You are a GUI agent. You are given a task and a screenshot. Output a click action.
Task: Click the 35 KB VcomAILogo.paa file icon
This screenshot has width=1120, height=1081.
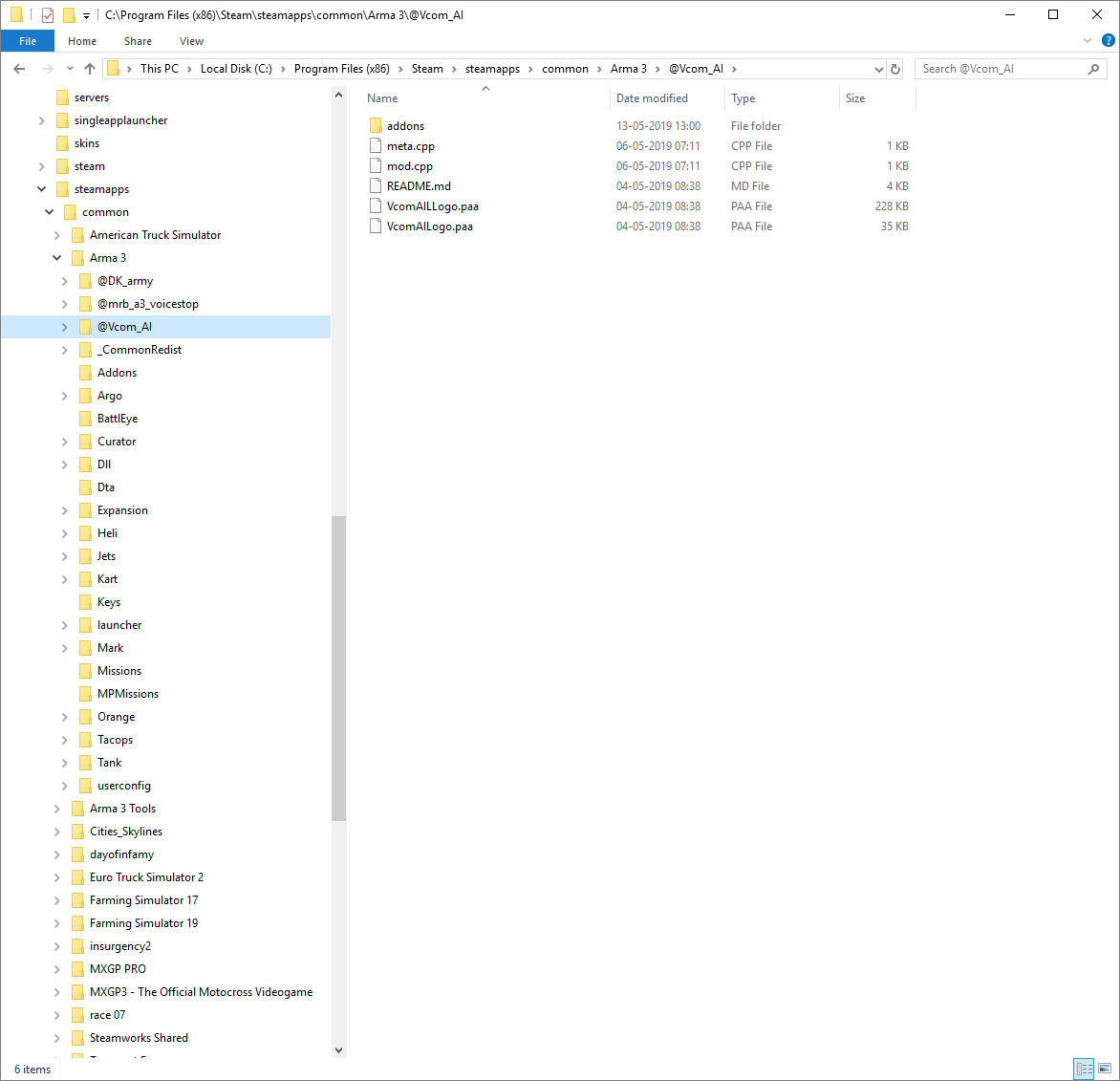(x=376, y=226)
